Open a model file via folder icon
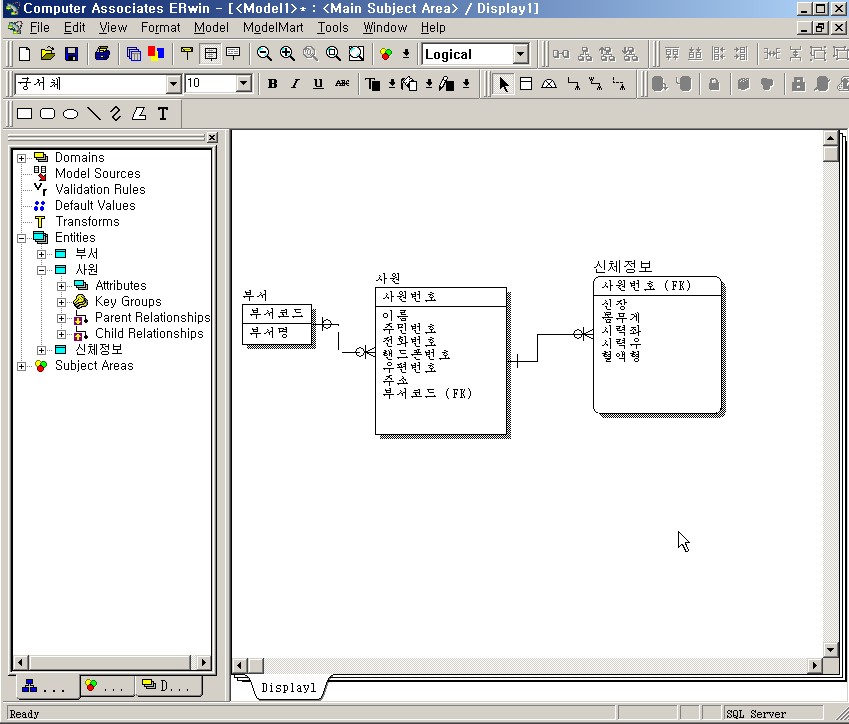Viewport: 849px width, 724px height. point(48,54)
